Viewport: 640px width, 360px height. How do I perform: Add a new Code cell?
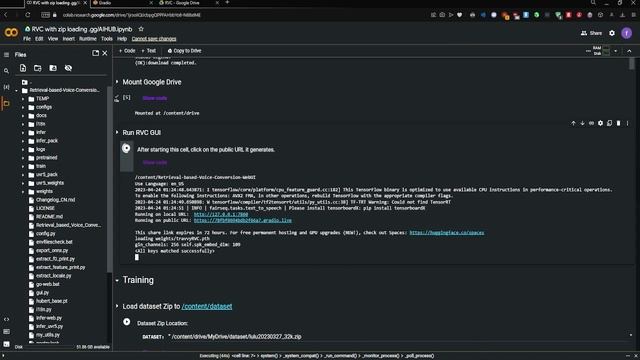[127, 51]
